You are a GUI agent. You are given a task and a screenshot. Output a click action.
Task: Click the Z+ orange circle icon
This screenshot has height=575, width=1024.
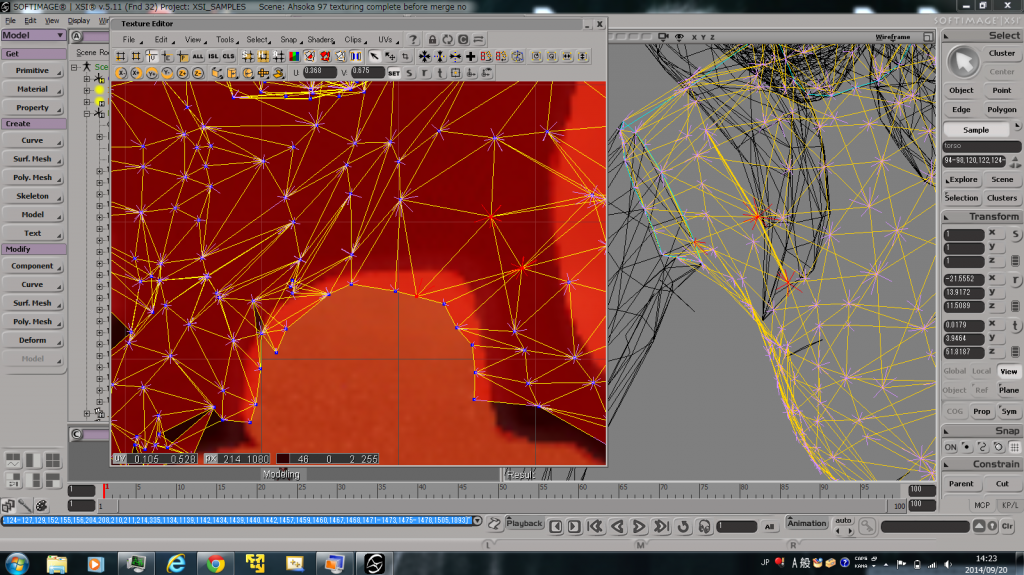point(183,73)
